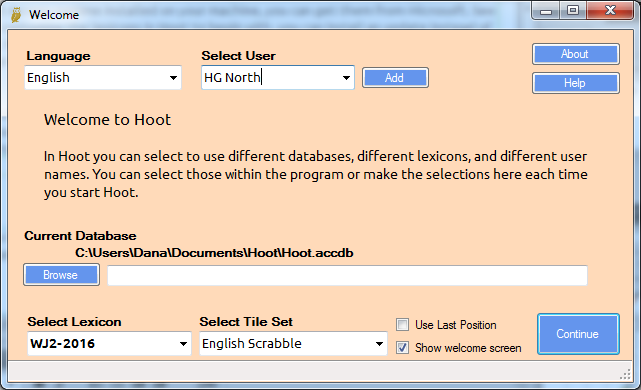
Task: Click the Select Lexicon label
Action: 74,322
